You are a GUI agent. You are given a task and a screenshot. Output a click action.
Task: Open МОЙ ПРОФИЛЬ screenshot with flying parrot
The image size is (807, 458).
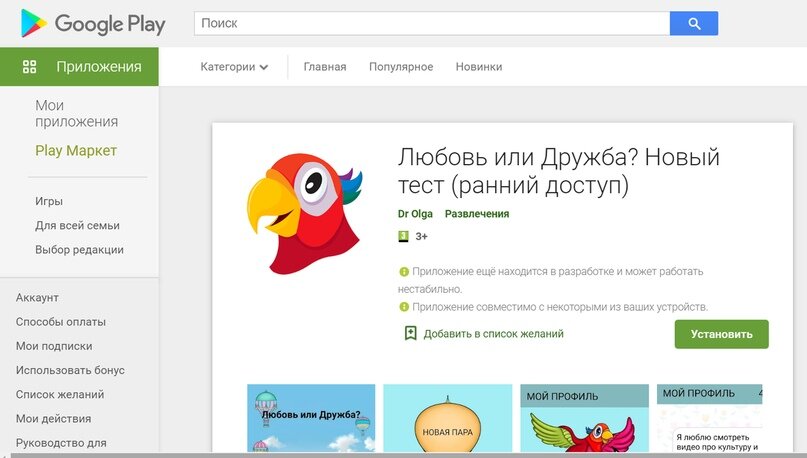[584, 418]
